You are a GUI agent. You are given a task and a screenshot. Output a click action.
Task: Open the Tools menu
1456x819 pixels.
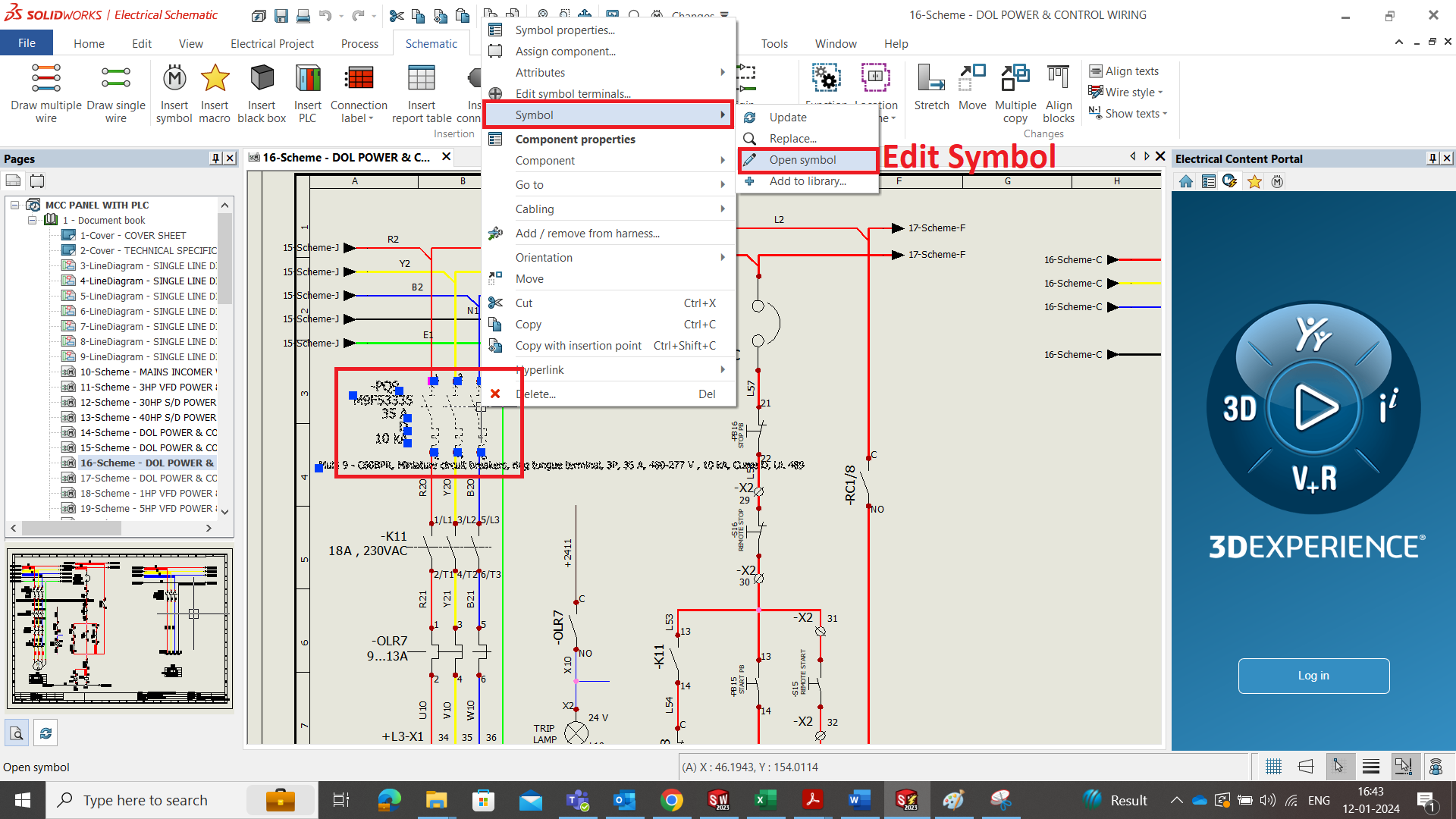point(775,43)
